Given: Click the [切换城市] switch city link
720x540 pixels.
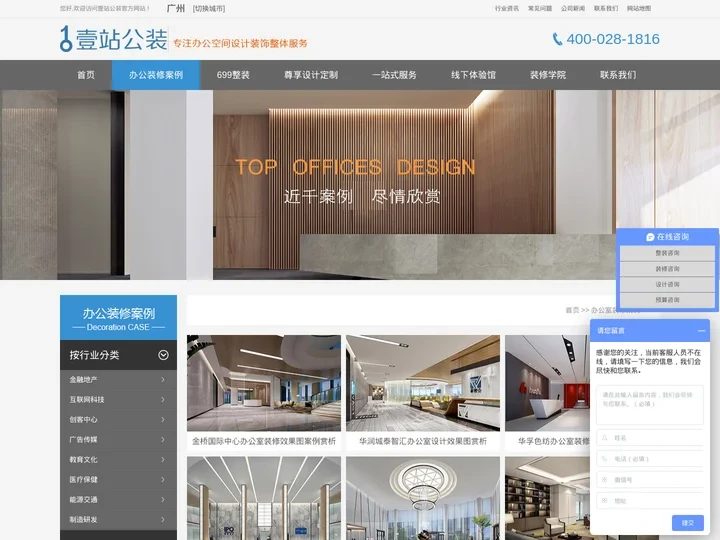Looking at the screenshot, I should coord(209,8).
